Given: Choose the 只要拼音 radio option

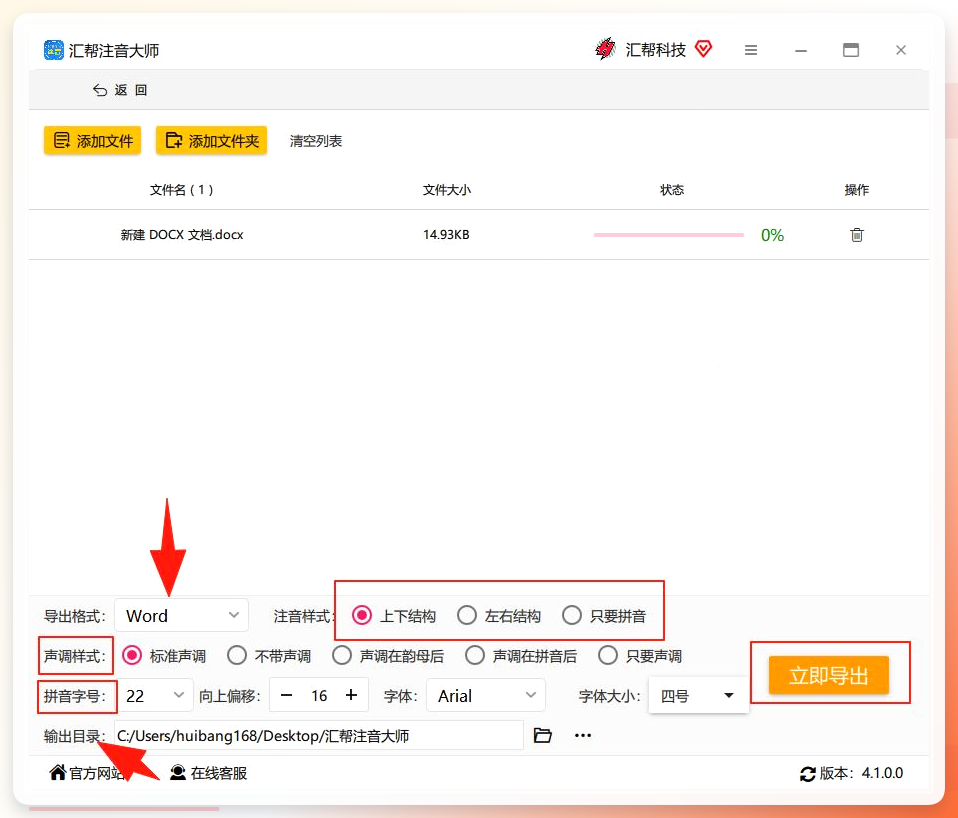Looking at the screenshot, I should (604, 615).
